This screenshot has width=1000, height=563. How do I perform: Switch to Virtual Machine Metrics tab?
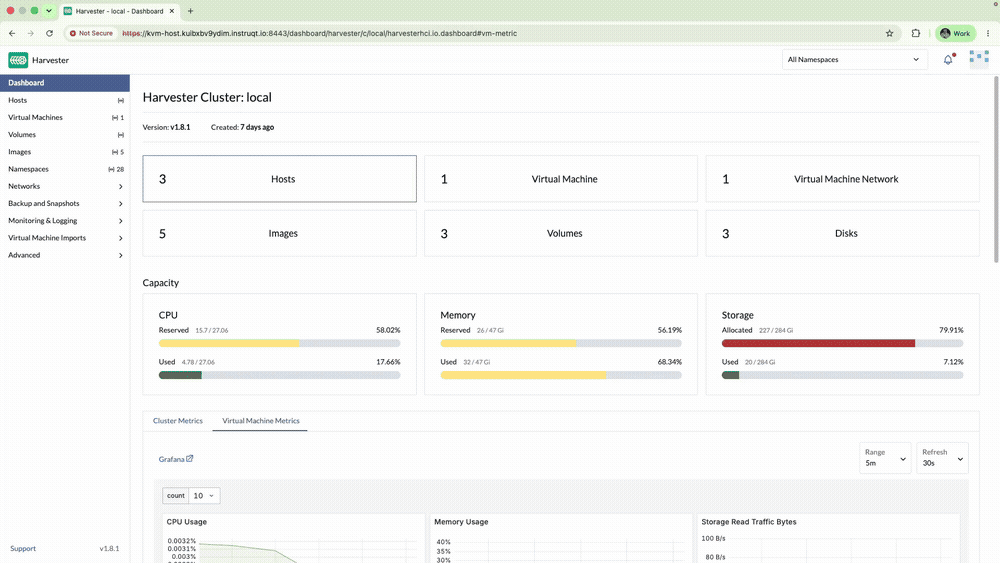(260, 421)
